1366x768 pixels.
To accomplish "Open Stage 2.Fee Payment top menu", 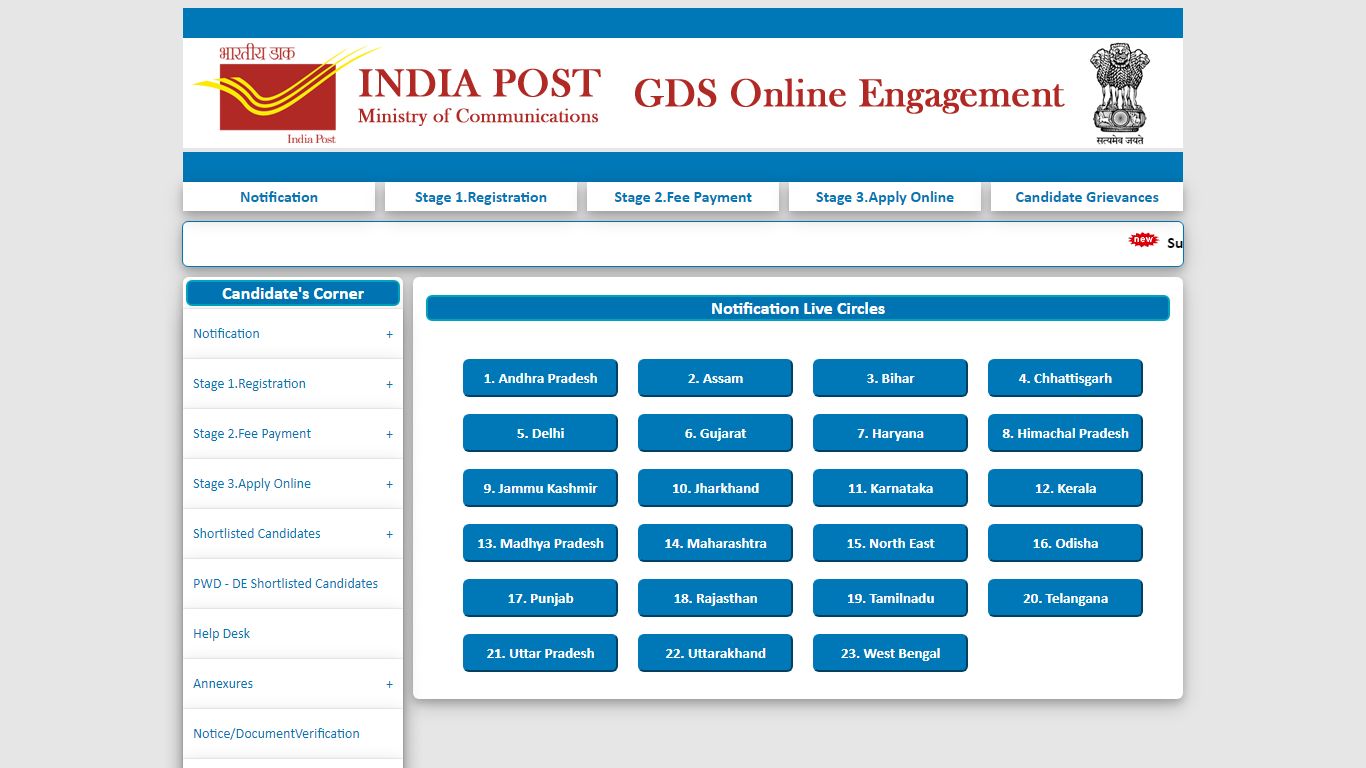I will pyautogui.click(x=683, y=197).
